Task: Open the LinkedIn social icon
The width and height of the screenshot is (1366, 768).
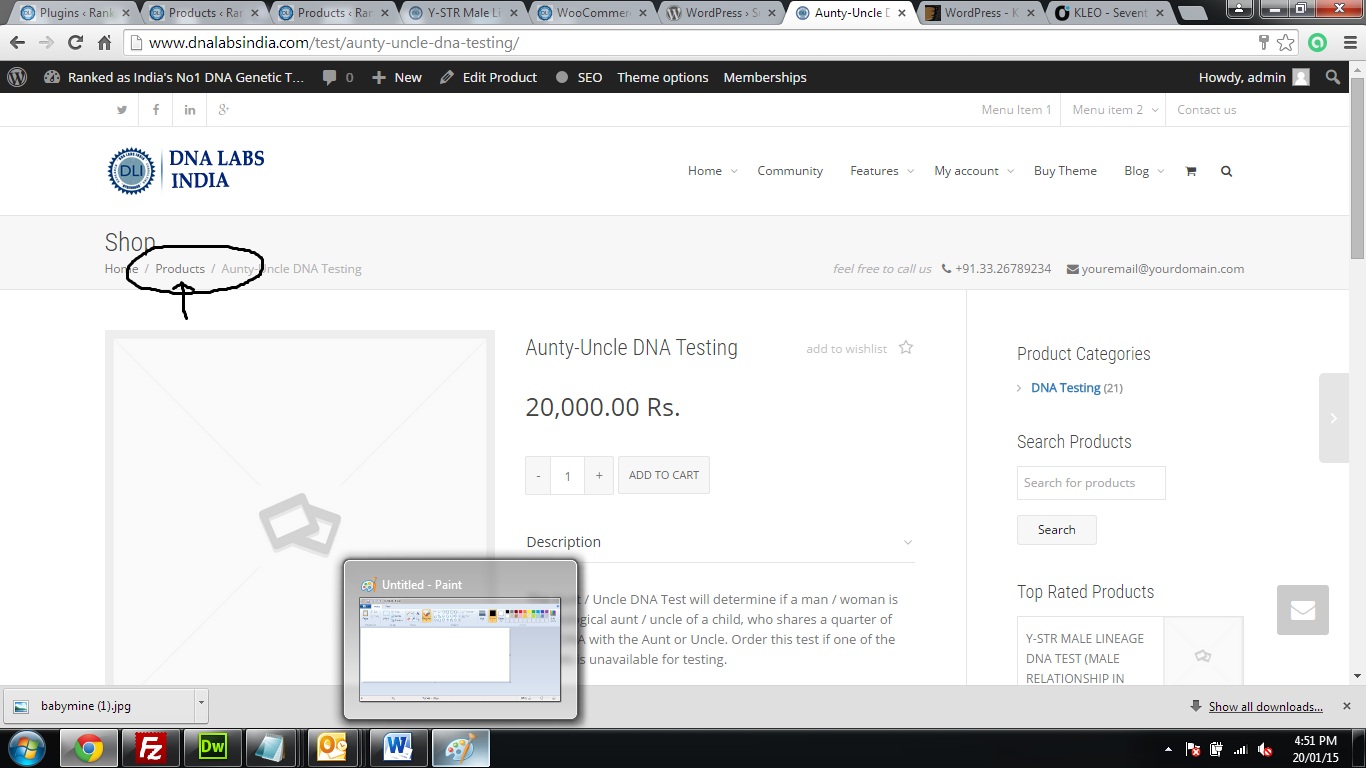Action: [190, 110]
